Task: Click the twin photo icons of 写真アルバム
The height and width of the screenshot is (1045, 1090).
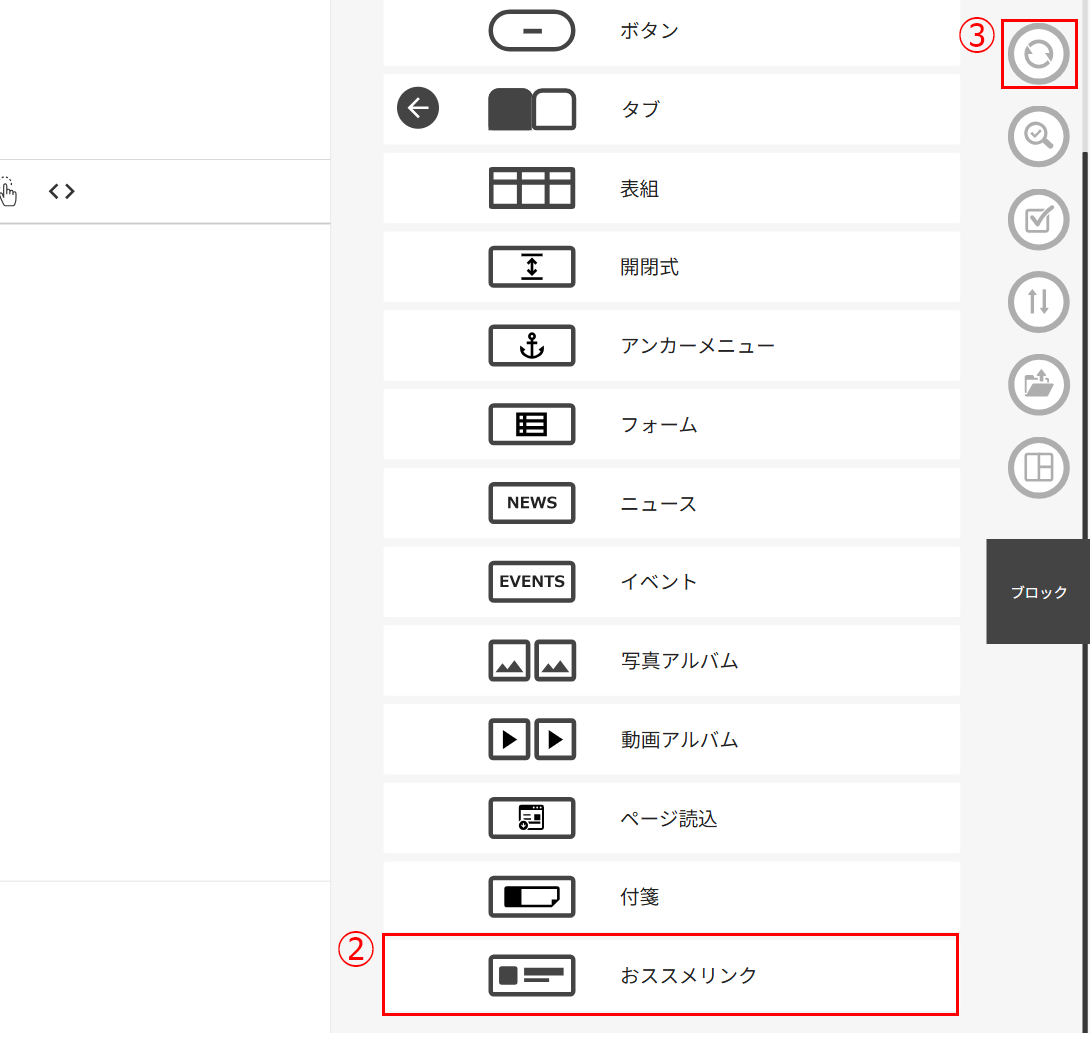Action: point(532,660)
